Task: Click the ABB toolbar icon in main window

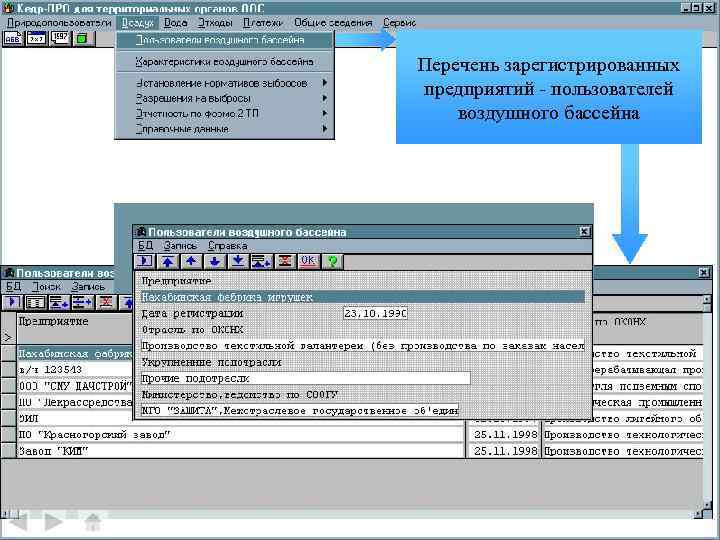Action: coord(13,38)
